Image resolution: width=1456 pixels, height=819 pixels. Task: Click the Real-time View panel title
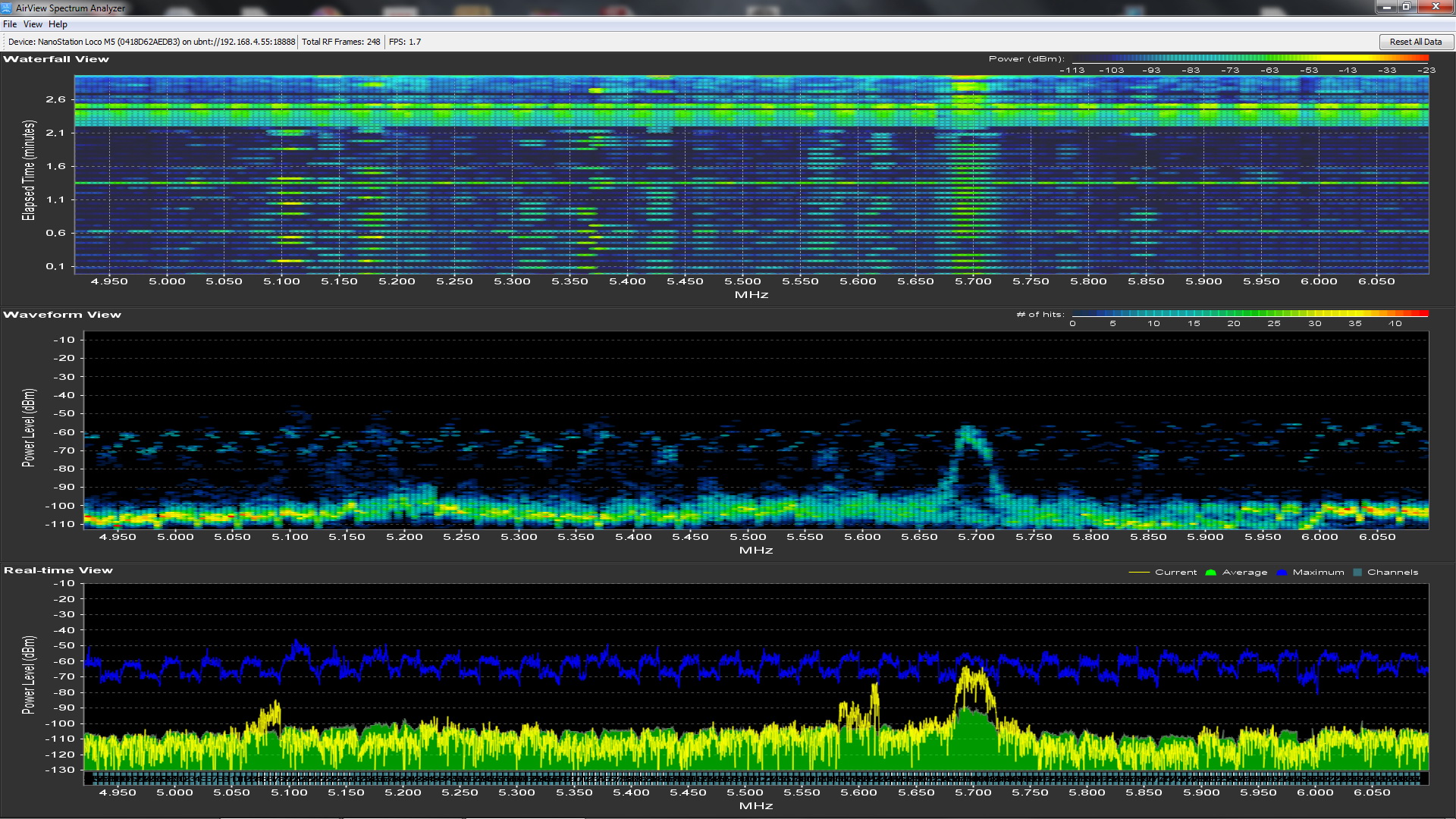[58, 570]
